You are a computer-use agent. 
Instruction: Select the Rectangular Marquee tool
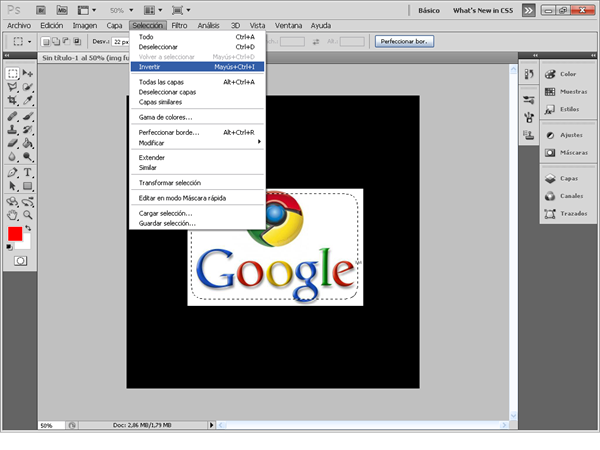[x=12, y=74]
